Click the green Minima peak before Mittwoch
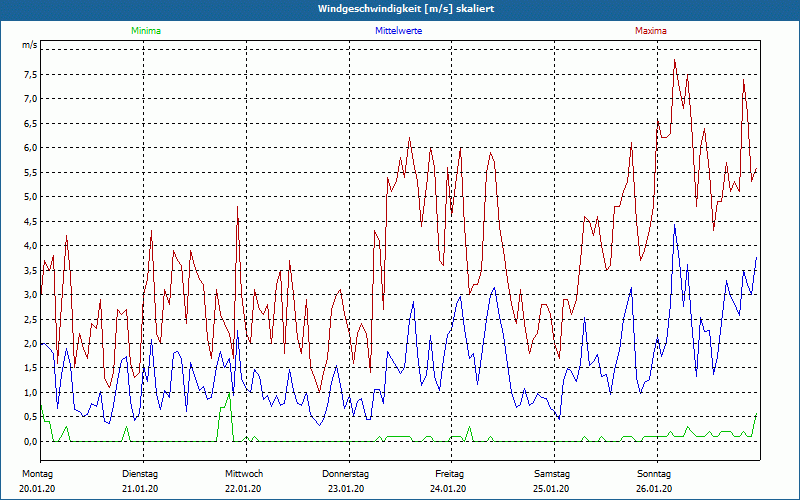Viewport: 800px width, 500px height. [x=229, y=394]
